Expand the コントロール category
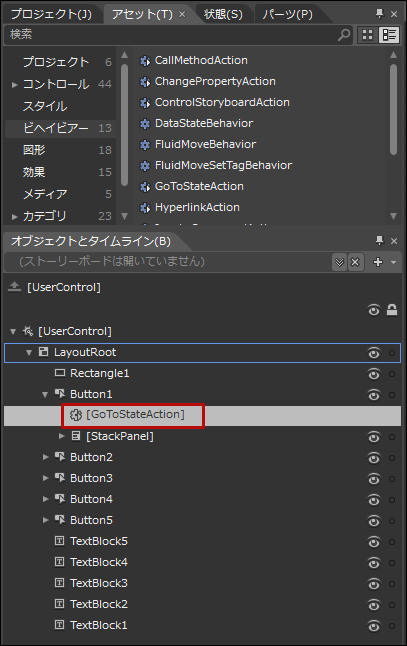 coord(14,84)
